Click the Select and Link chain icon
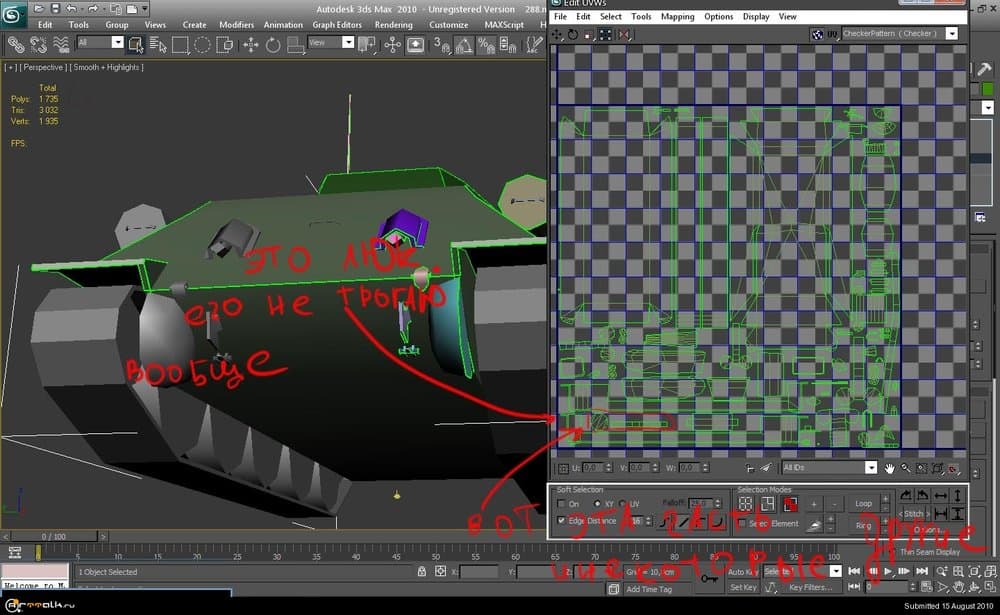 pyautogui.click(x=16, y=44)
